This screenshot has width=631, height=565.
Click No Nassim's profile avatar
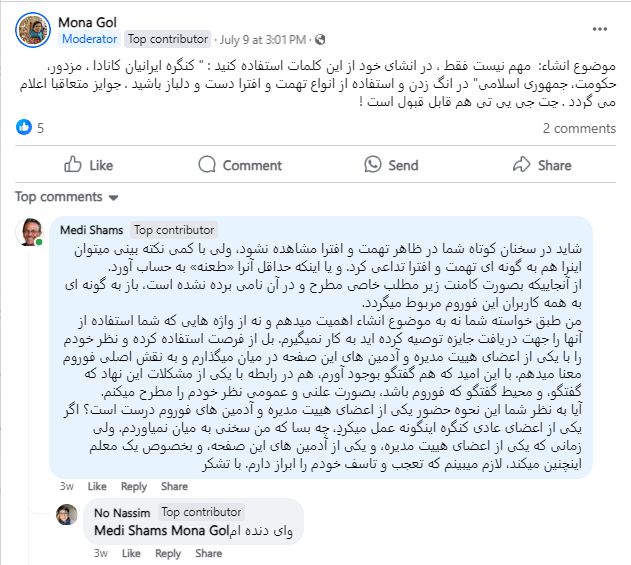click(x=66, y=514)
